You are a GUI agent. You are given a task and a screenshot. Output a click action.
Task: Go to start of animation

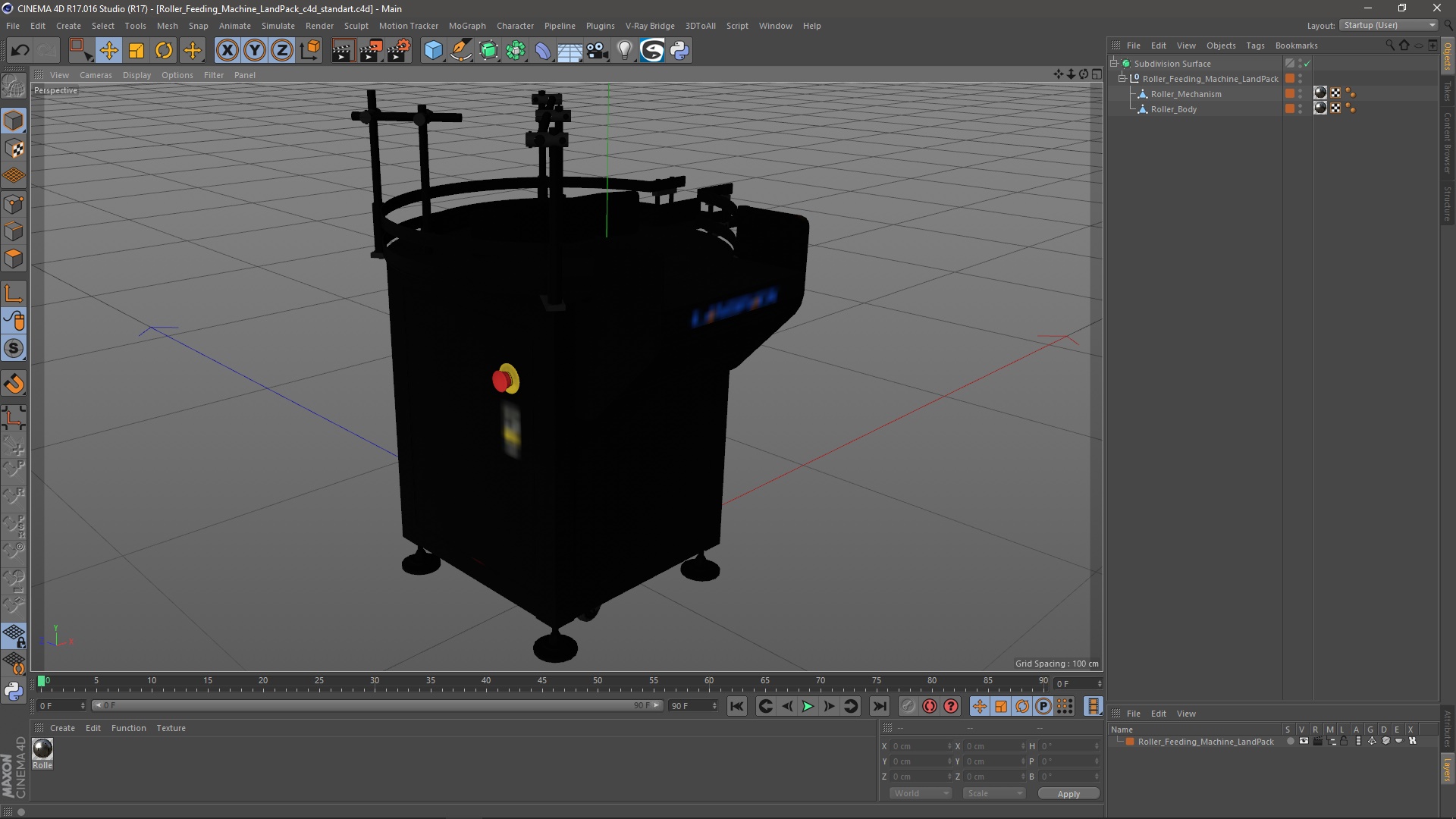(x=737, y=707)
